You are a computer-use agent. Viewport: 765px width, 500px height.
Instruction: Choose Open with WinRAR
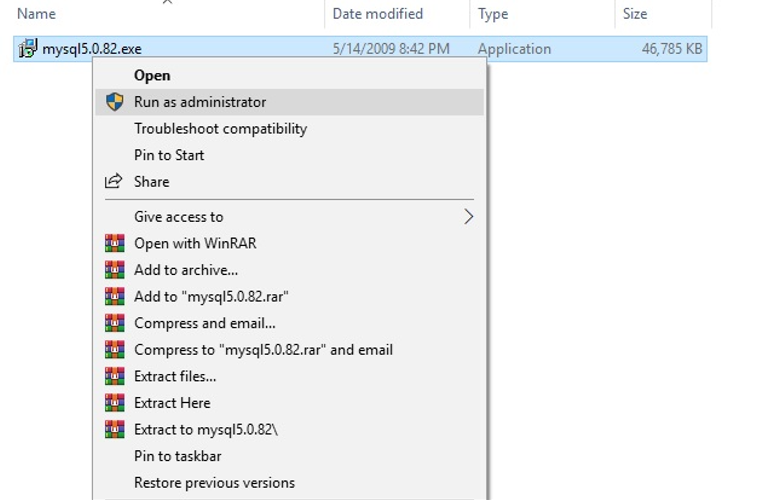coord(290,243)
